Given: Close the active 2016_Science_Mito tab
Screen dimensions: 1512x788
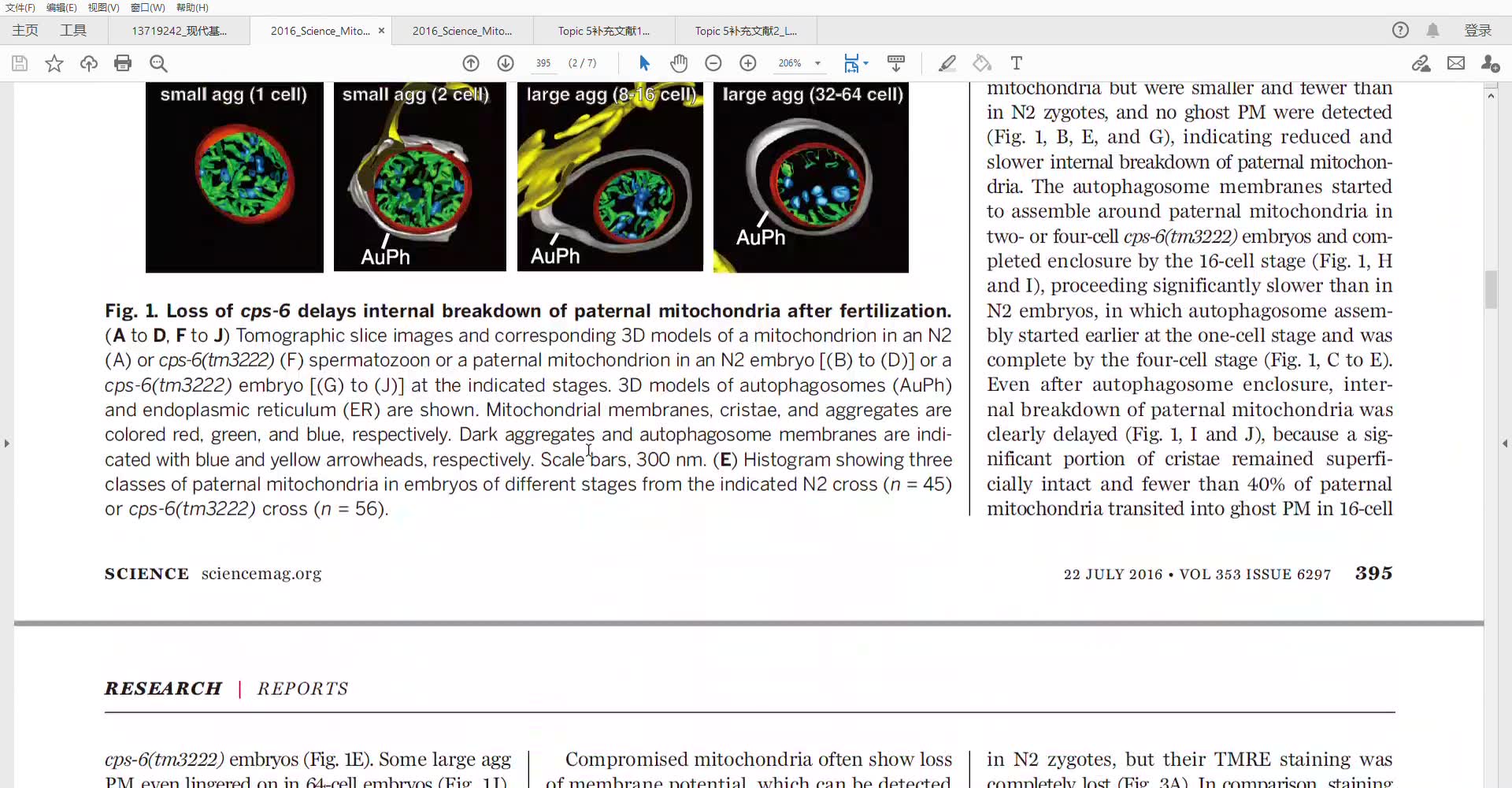Looking at the screenshot, I should tap(382, 31).
